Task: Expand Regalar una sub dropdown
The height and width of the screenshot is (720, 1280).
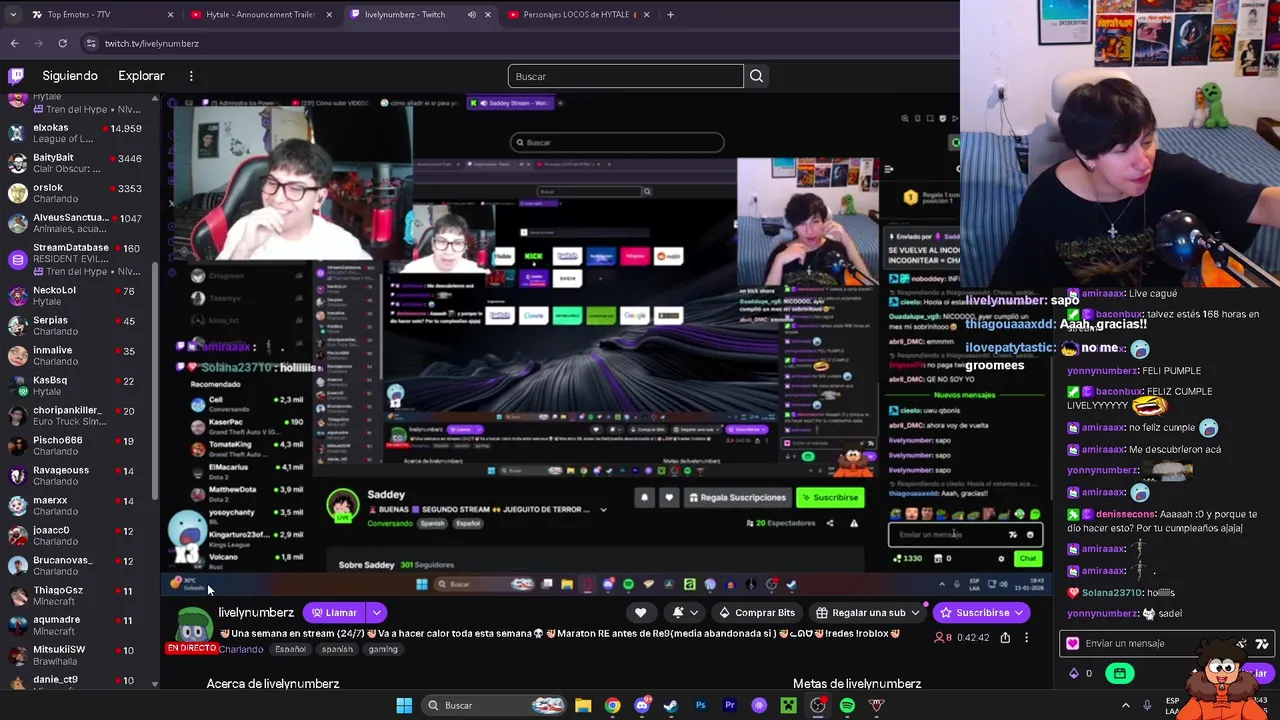Action: pos(916,613)
